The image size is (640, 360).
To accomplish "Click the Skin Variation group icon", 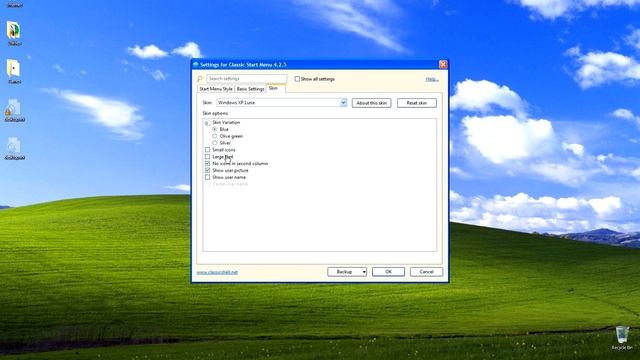I will [207, 122].
